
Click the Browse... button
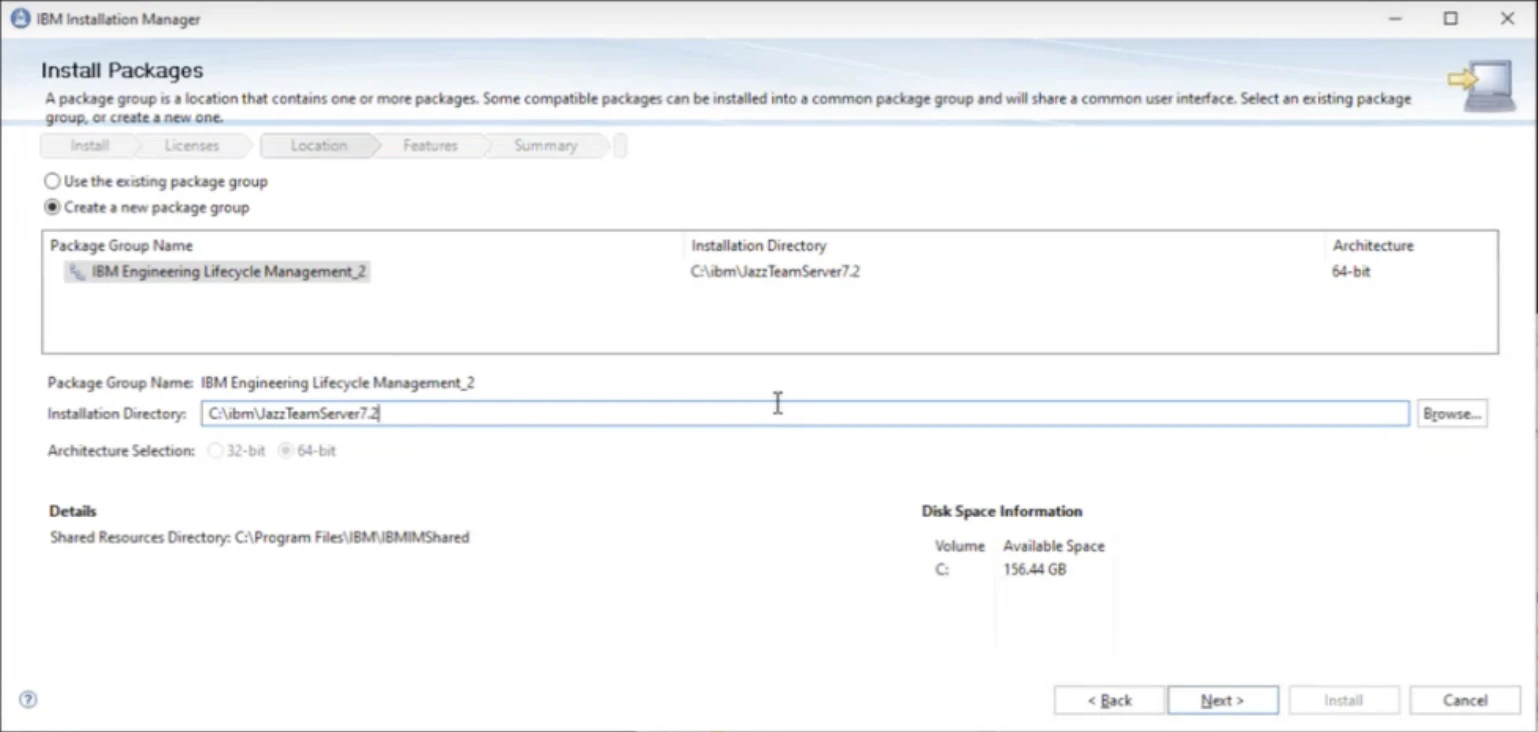tap(1452, 414)
